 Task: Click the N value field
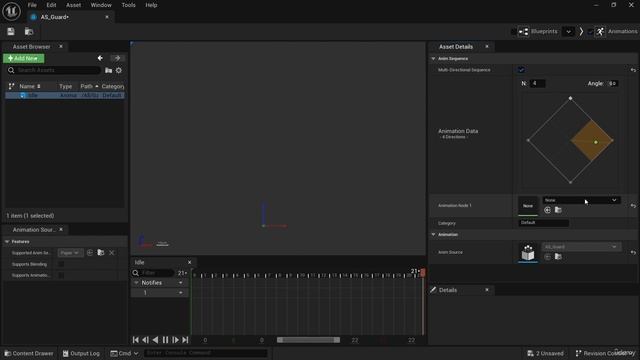click(537, 83)
